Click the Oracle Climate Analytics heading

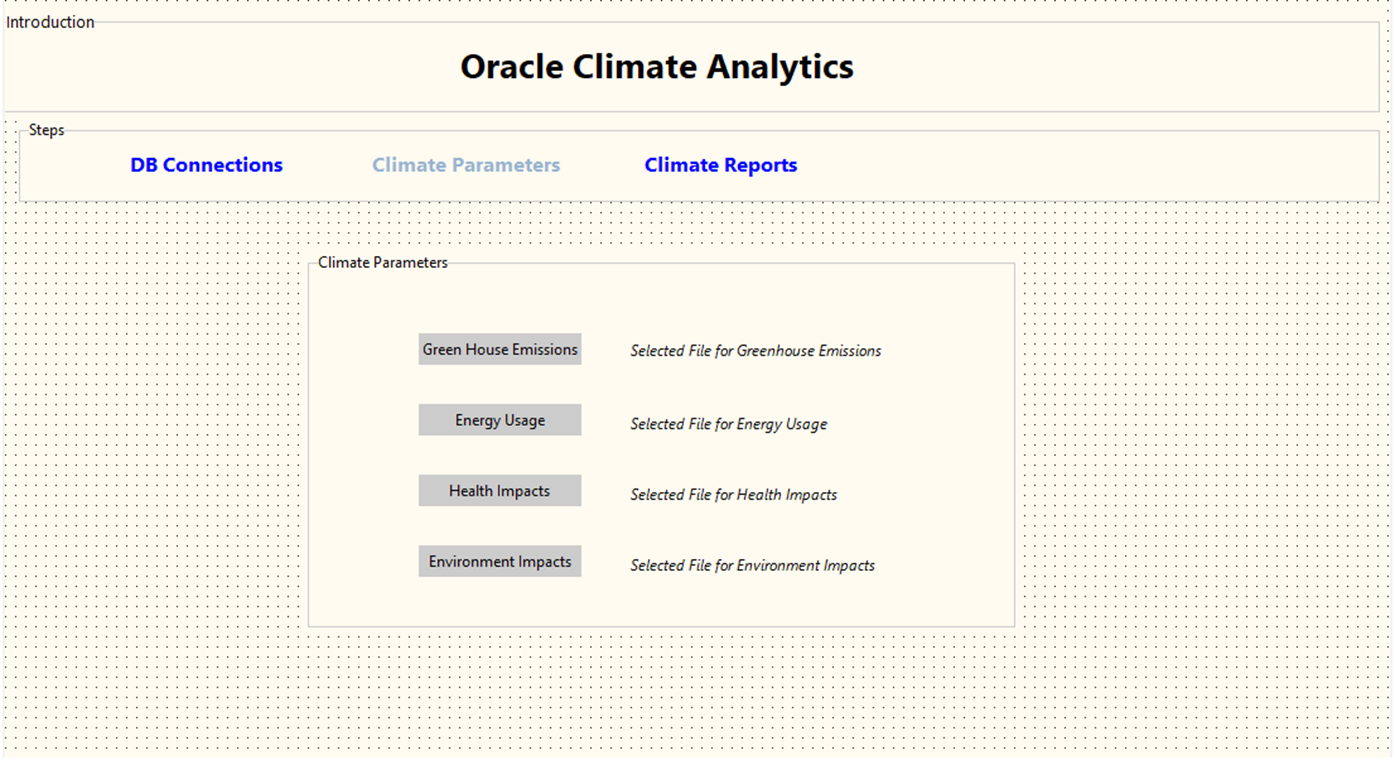pyautogui.click(x=656, y=67)
